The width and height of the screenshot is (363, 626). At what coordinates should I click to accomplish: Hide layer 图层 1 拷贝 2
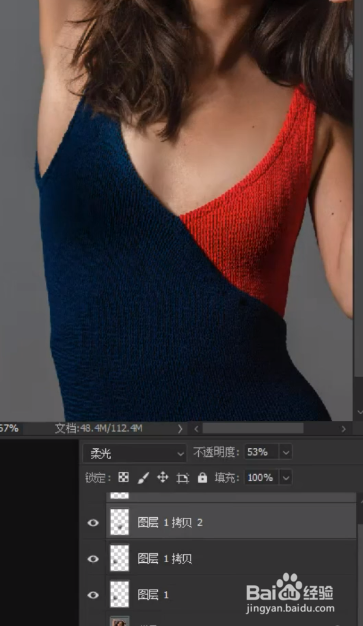[x=93, y=523]
